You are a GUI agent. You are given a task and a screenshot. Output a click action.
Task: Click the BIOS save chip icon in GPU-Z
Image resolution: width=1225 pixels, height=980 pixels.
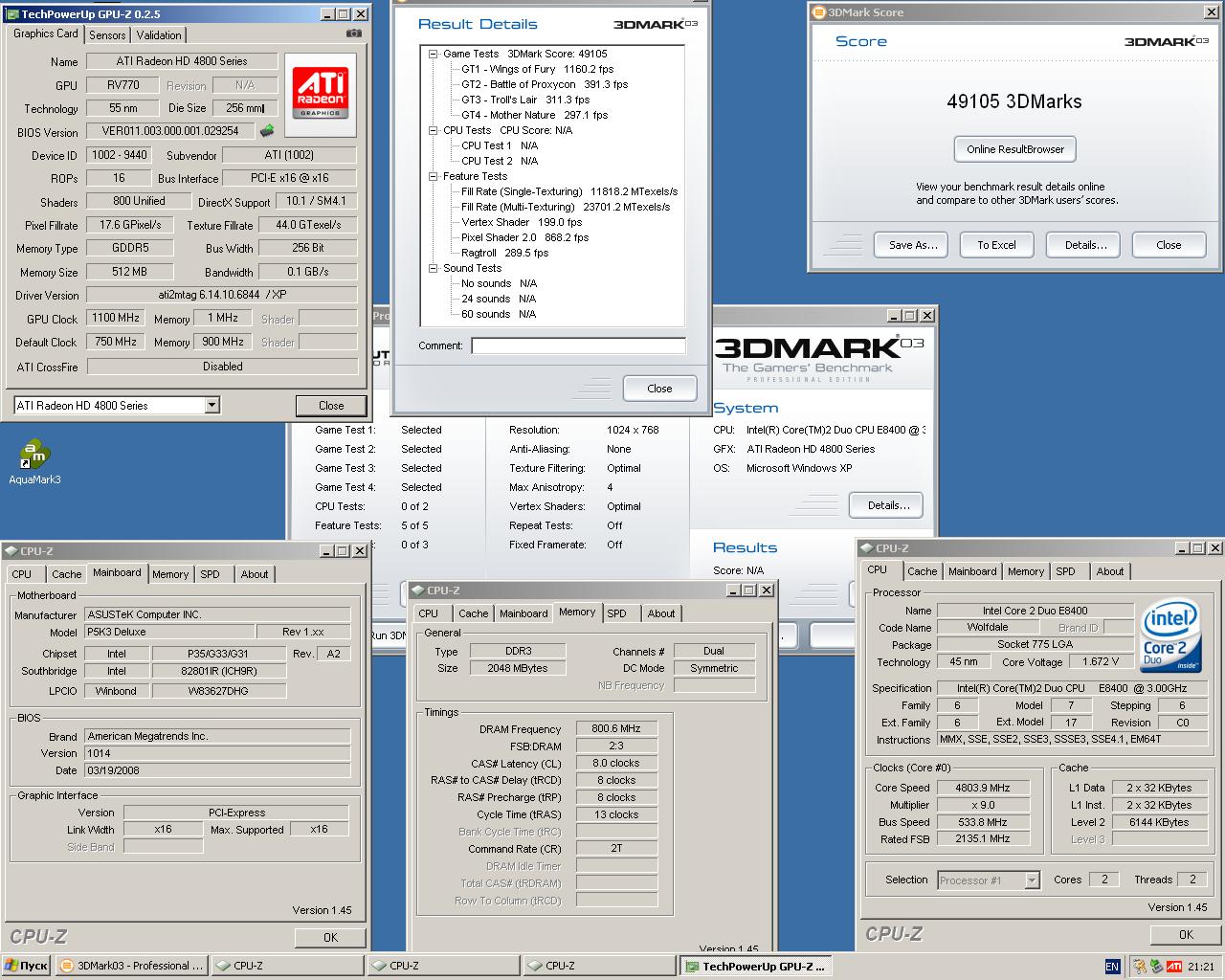click(267, 131)
